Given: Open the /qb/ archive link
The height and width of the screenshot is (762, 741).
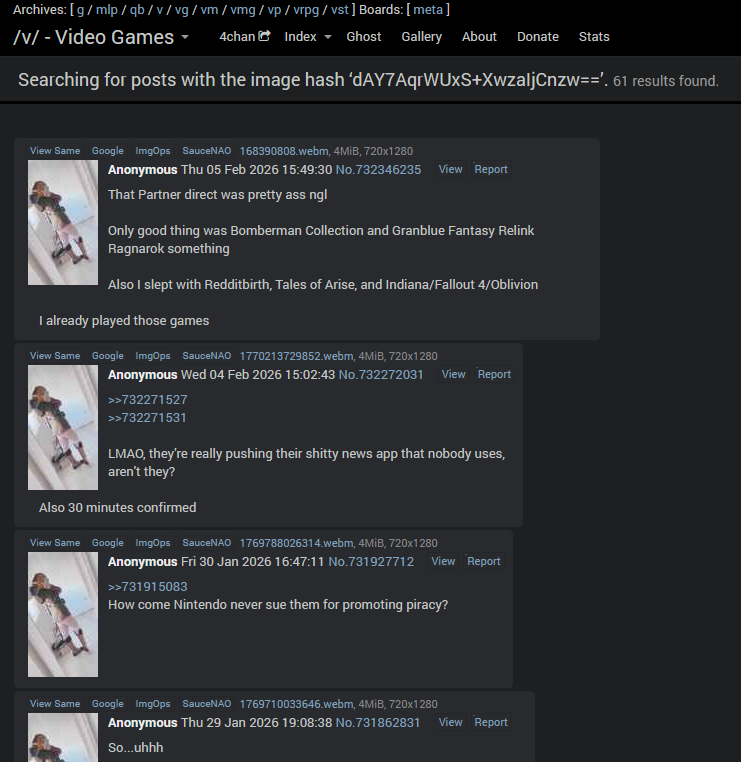Looking at the screenshot, I should click(x=137, y=10).
